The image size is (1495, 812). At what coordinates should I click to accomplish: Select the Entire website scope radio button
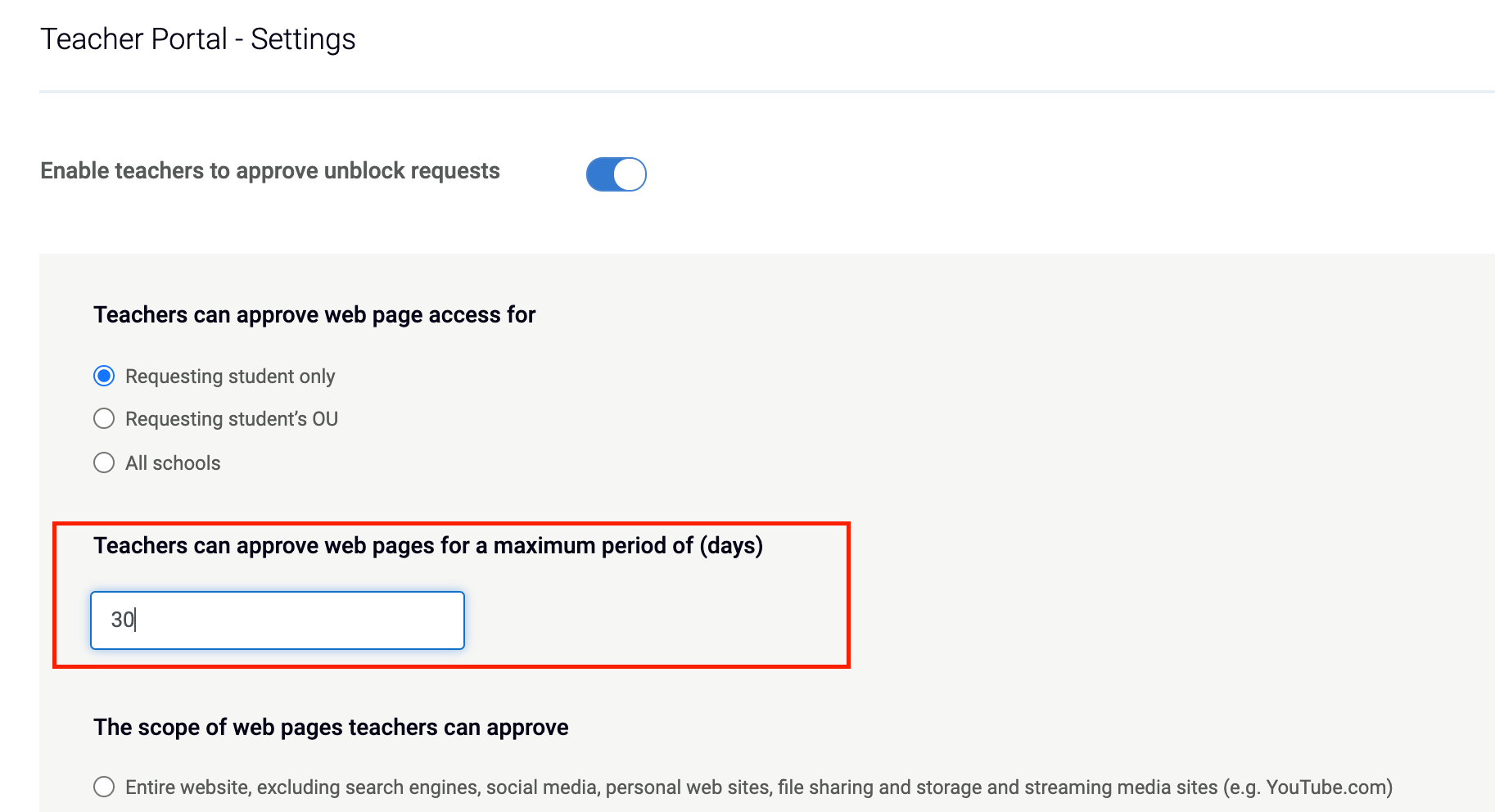pyautogui.click(x=104, y=787)
